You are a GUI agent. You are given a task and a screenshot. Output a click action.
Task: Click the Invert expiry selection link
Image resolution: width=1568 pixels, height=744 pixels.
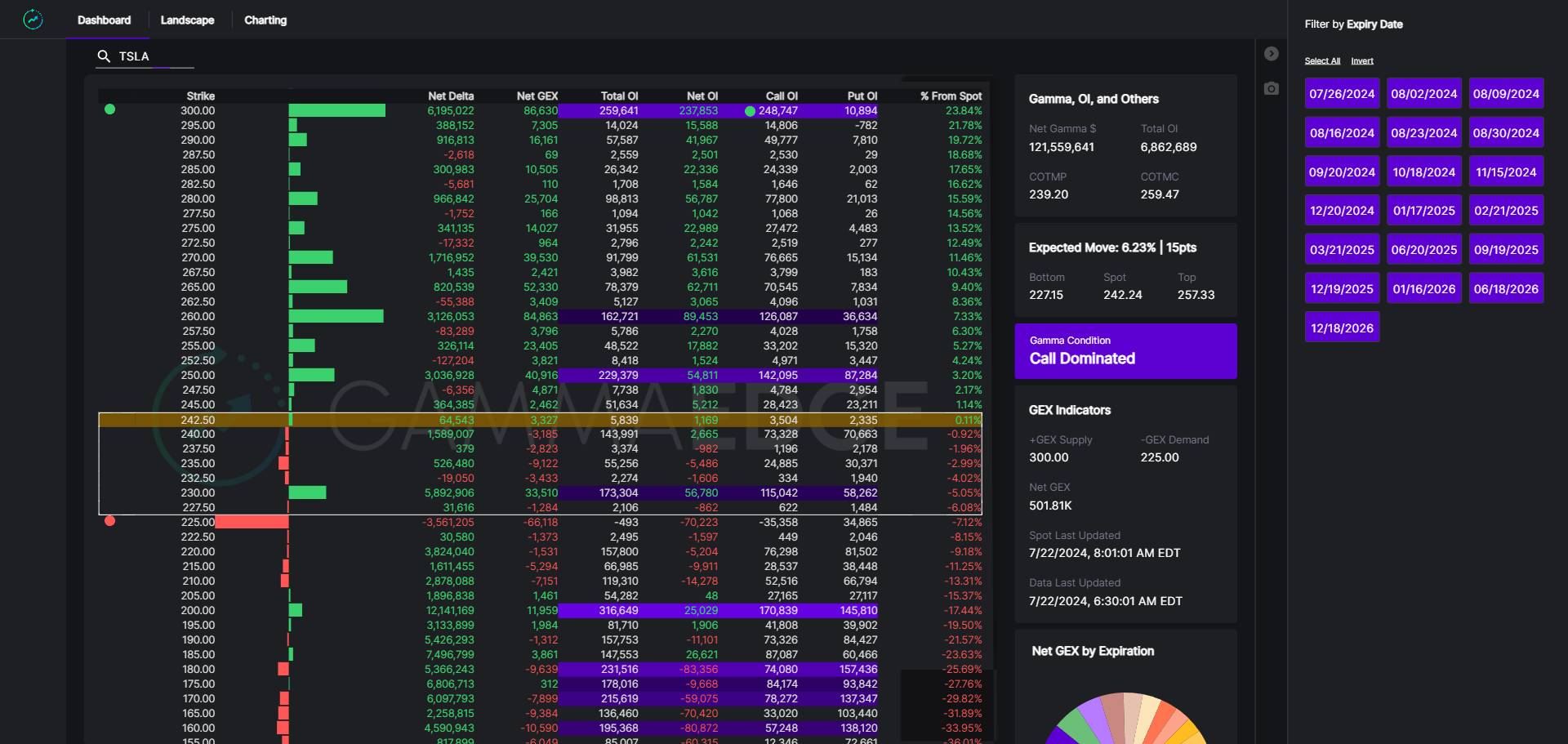[1362, 61]
